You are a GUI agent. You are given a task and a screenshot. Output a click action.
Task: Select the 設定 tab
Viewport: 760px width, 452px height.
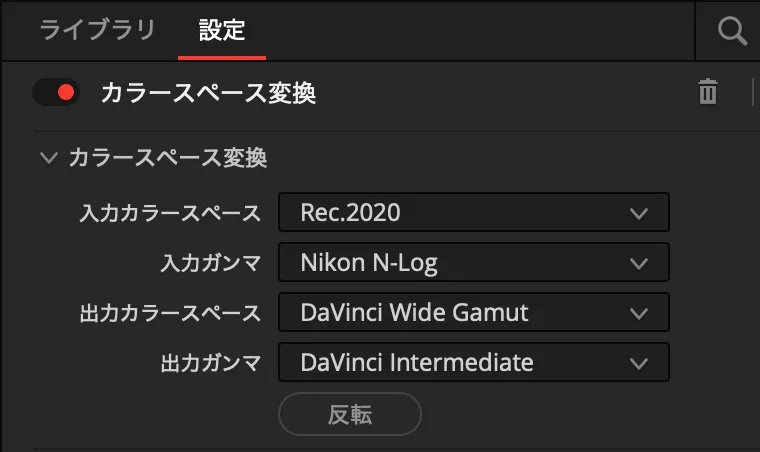pos(221,30)
